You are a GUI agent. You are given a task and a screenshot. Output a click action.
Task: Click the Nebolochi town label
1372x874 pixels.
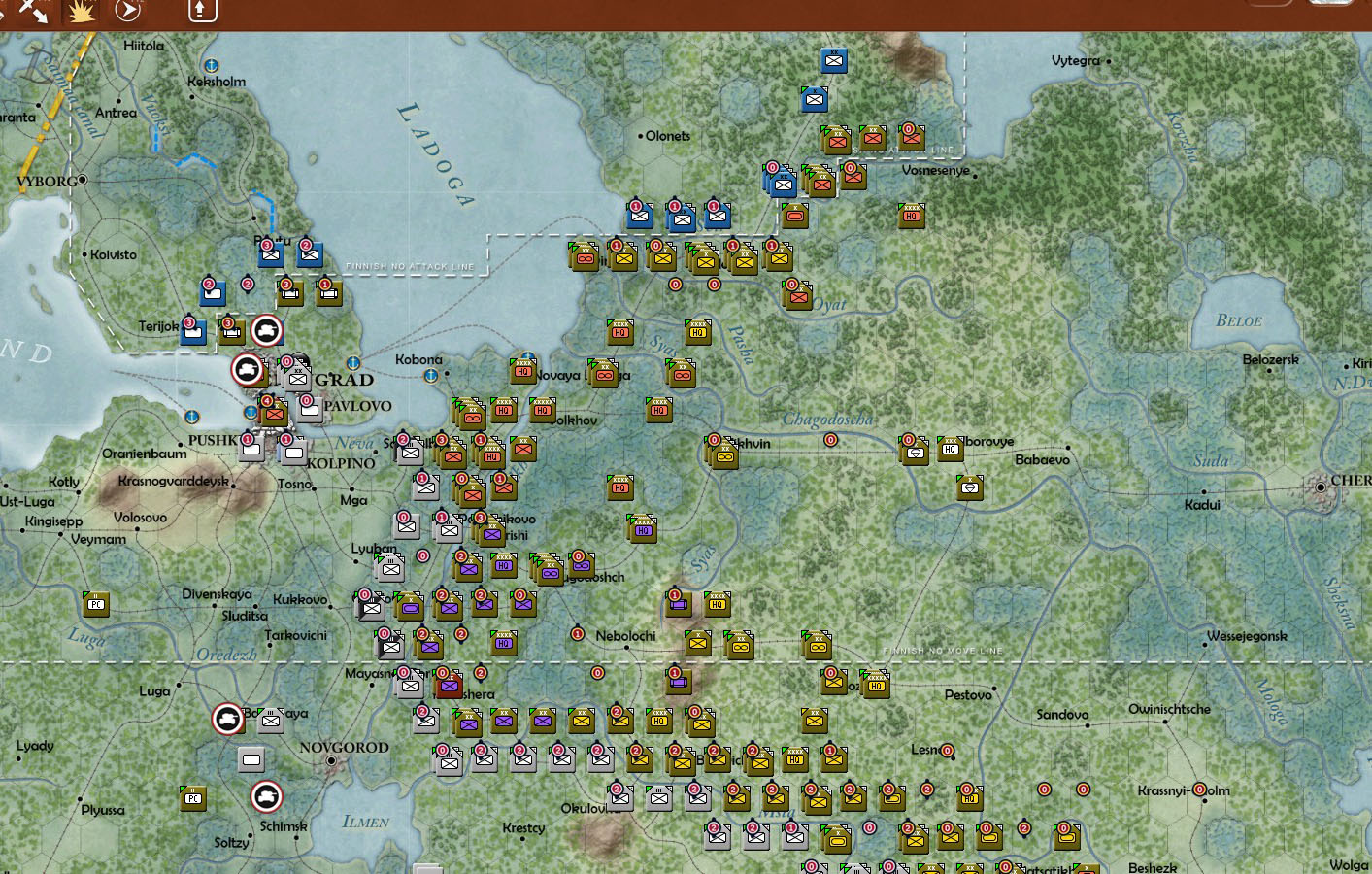pyautogui.click(x=625, y=636)
